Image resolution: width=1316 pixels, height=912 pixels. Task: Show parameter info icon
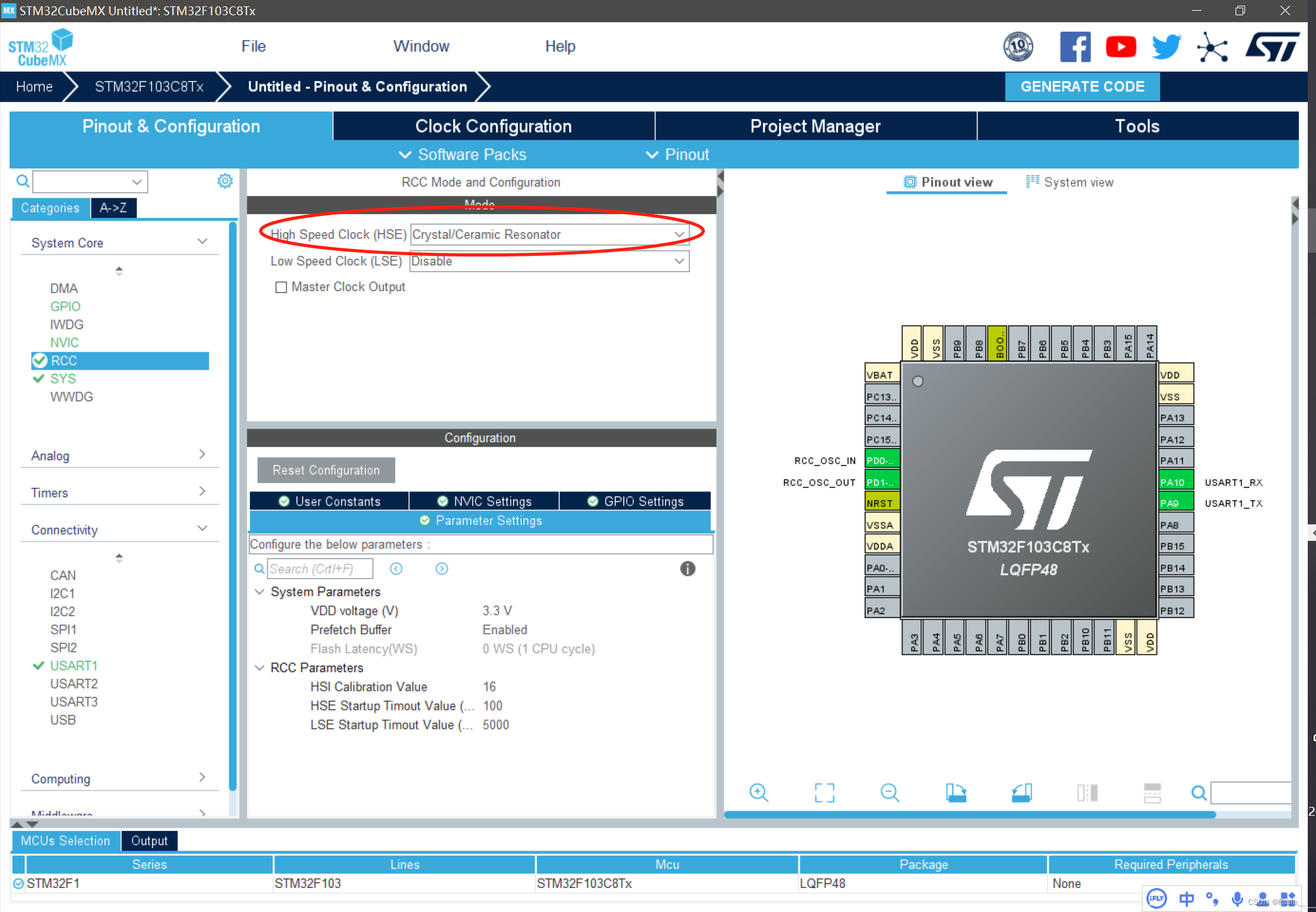688,569
